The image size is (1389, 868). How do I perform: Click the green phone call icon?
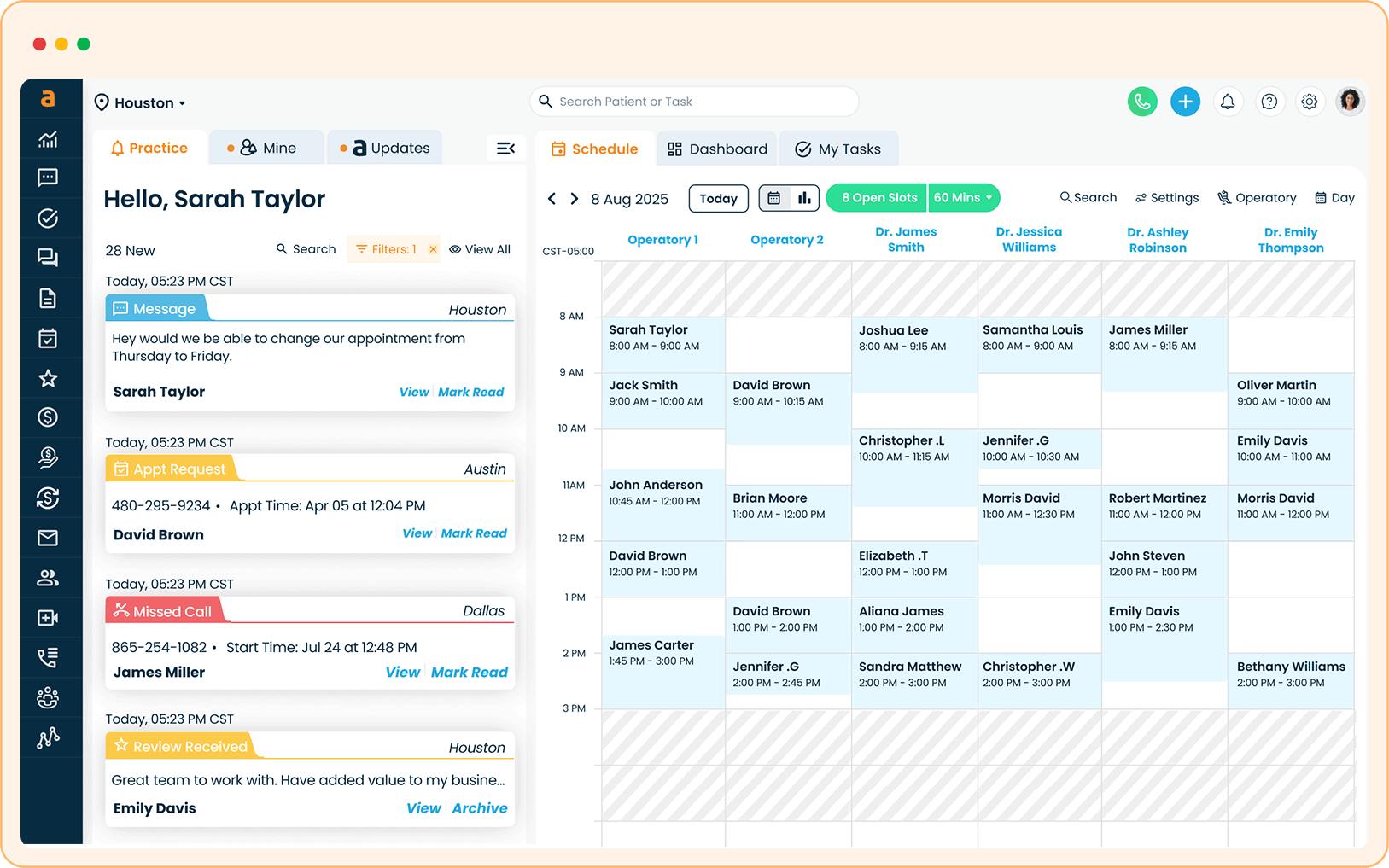[x=1142, y=102]
